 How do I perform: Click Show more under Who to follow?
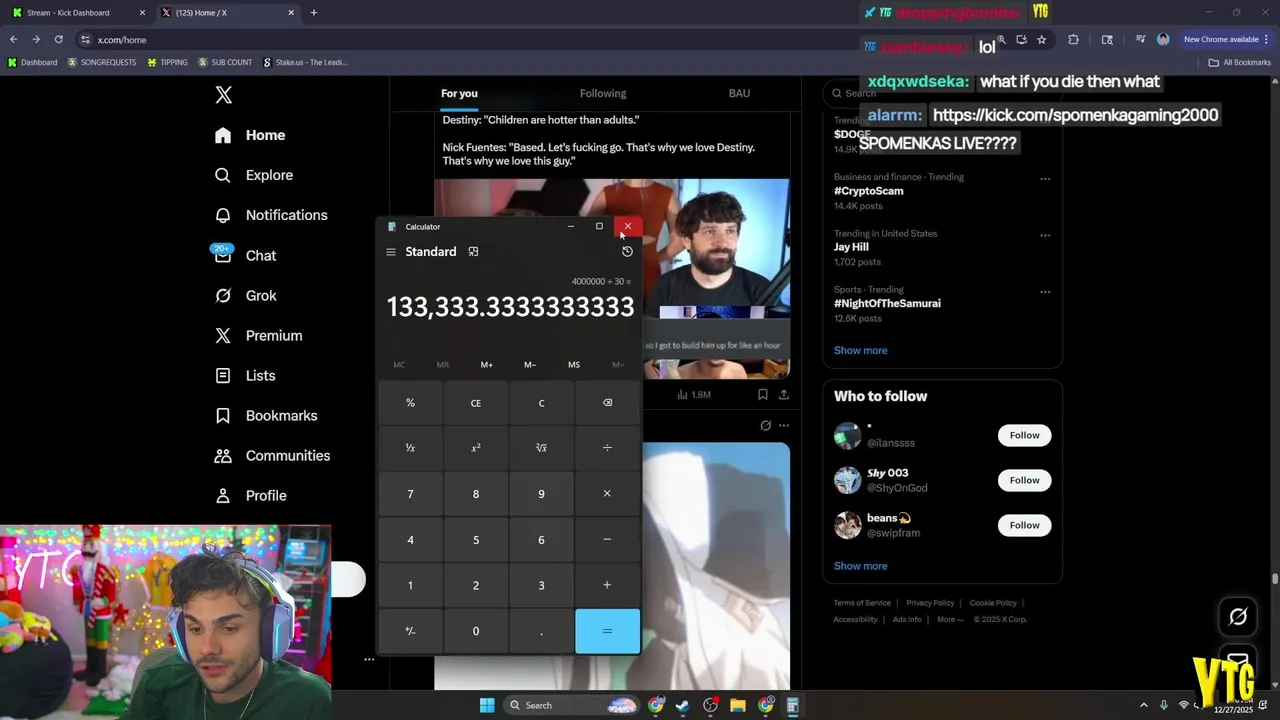click(861, 566)
